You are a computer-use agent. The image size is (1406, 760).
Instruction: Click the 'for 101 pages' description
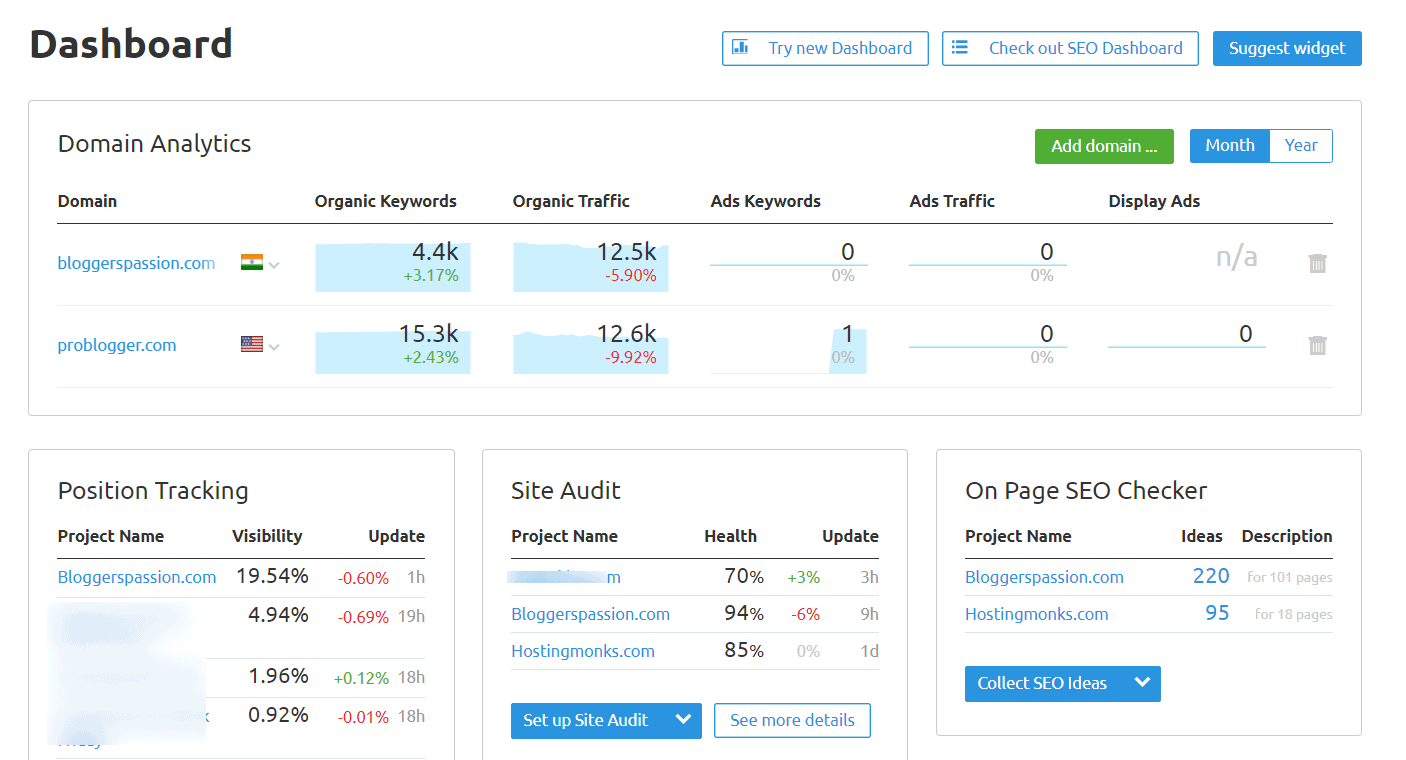point(1290,577)
